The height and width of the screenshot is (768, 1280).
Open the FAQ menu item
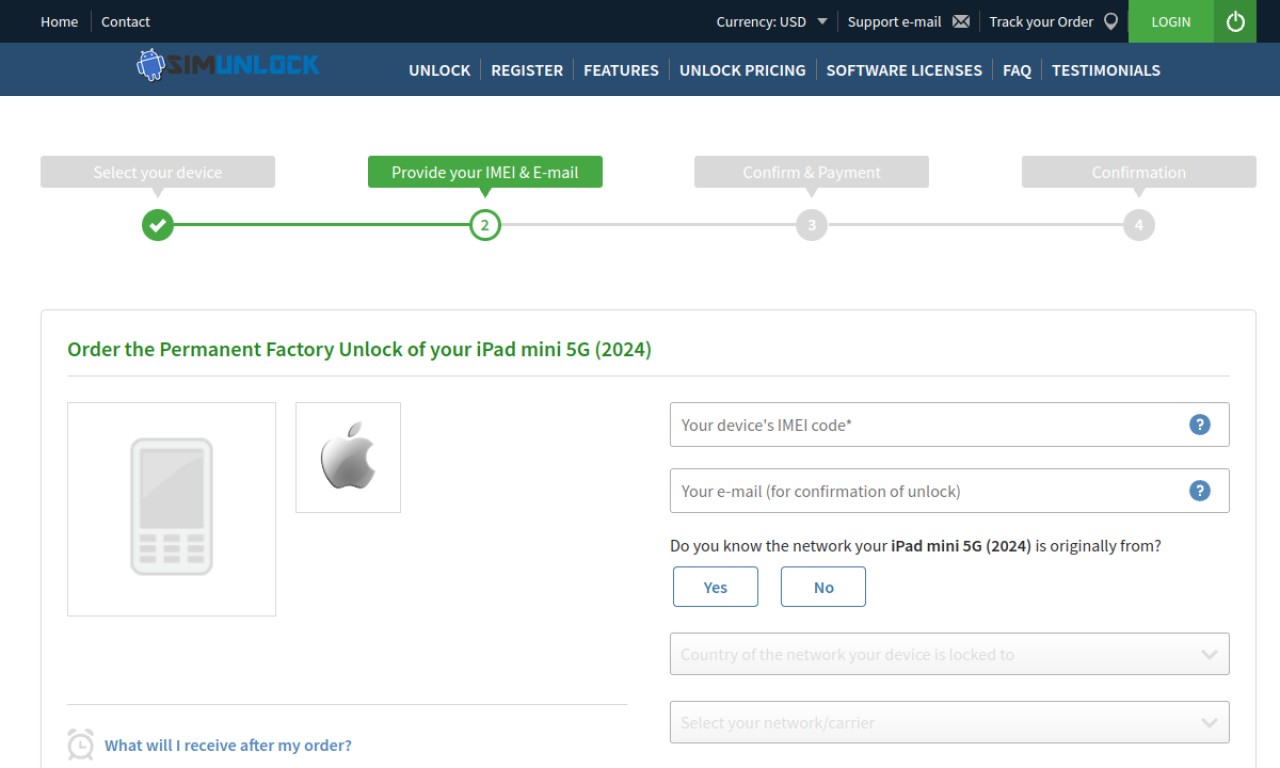click(x=1017, y=70)
